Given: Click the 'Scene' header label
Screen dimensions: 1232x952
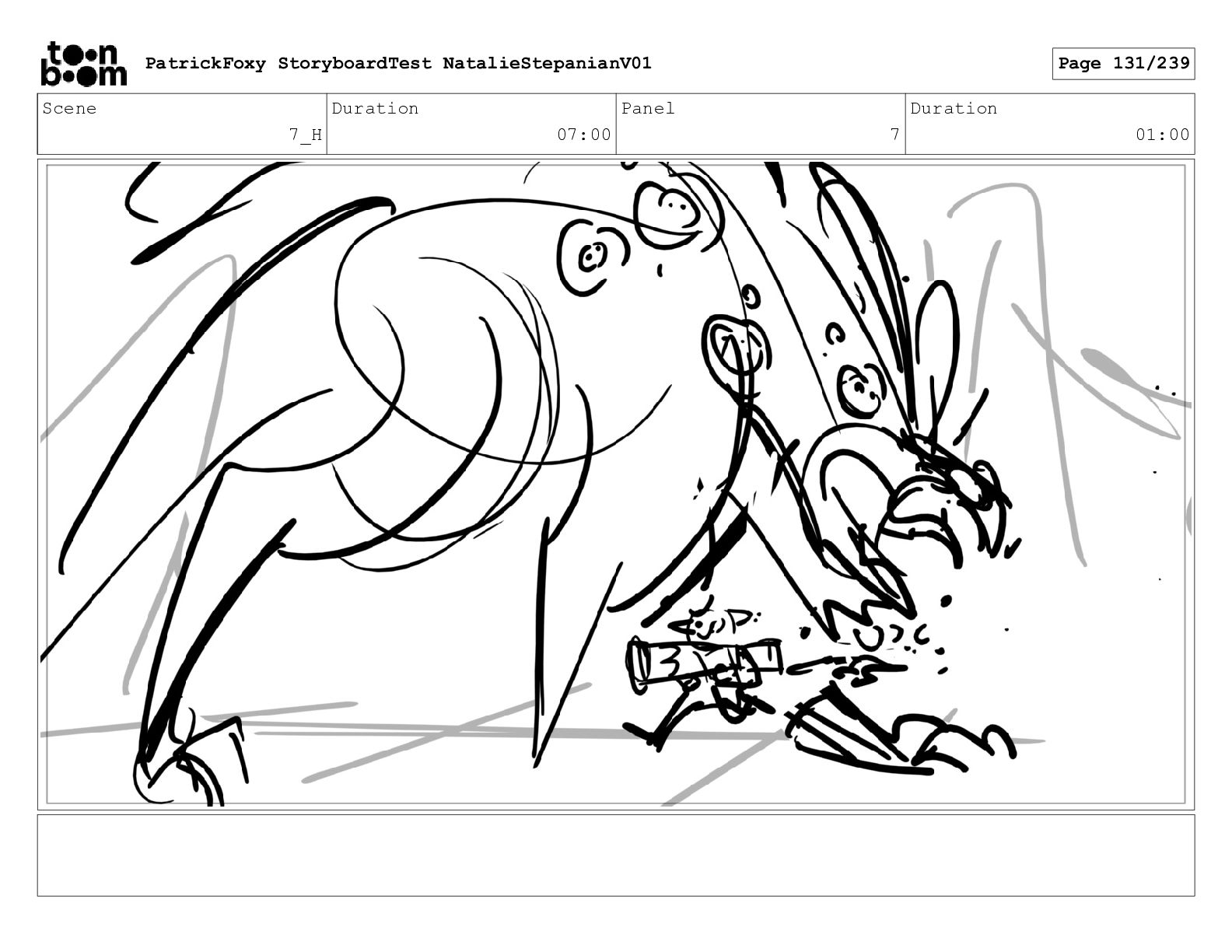Looking at the screenshot, I should (x=69, y=108).
